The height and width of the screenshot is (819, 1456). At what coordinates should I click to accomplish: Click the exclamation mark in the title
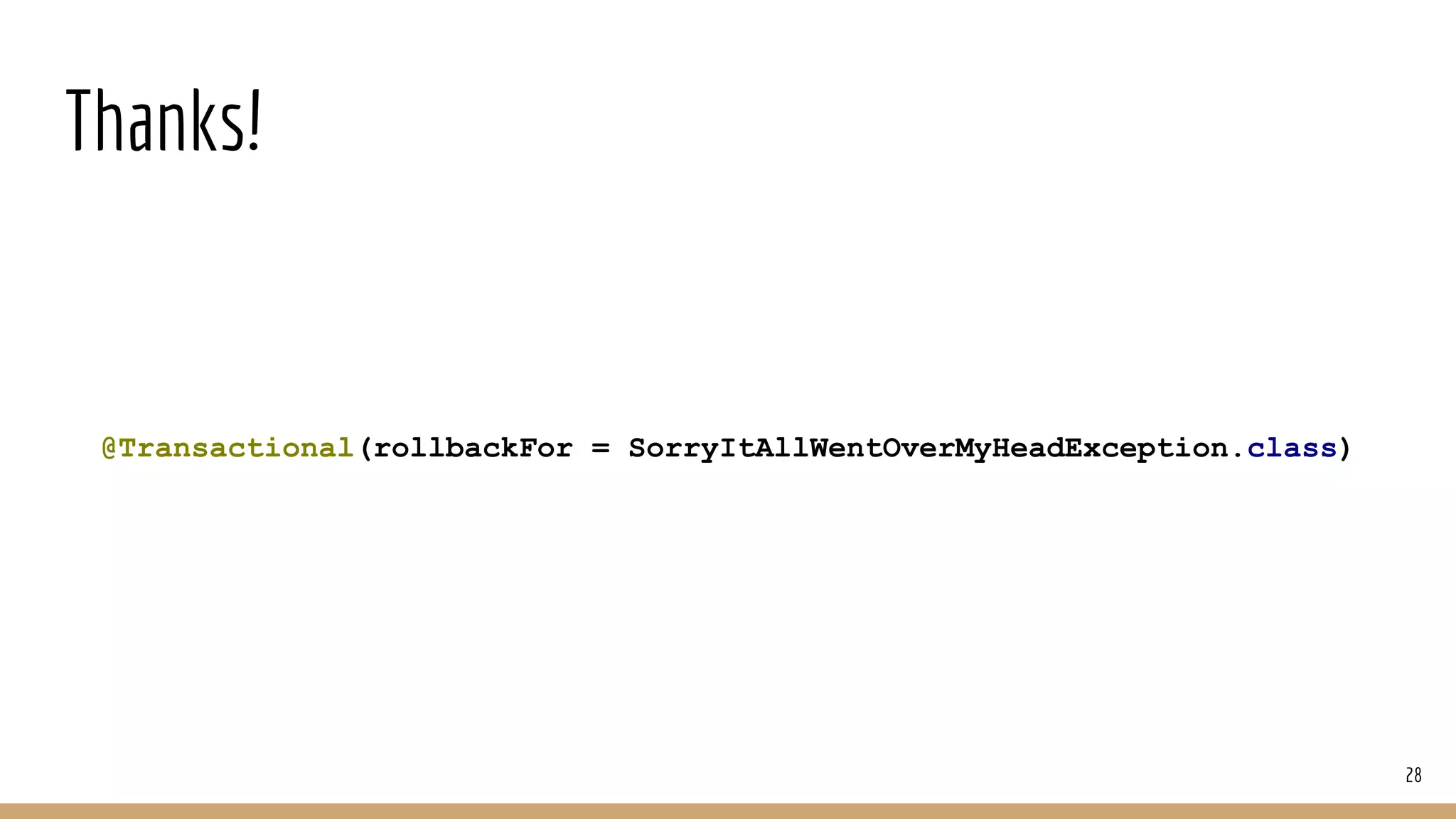[255, 120]
